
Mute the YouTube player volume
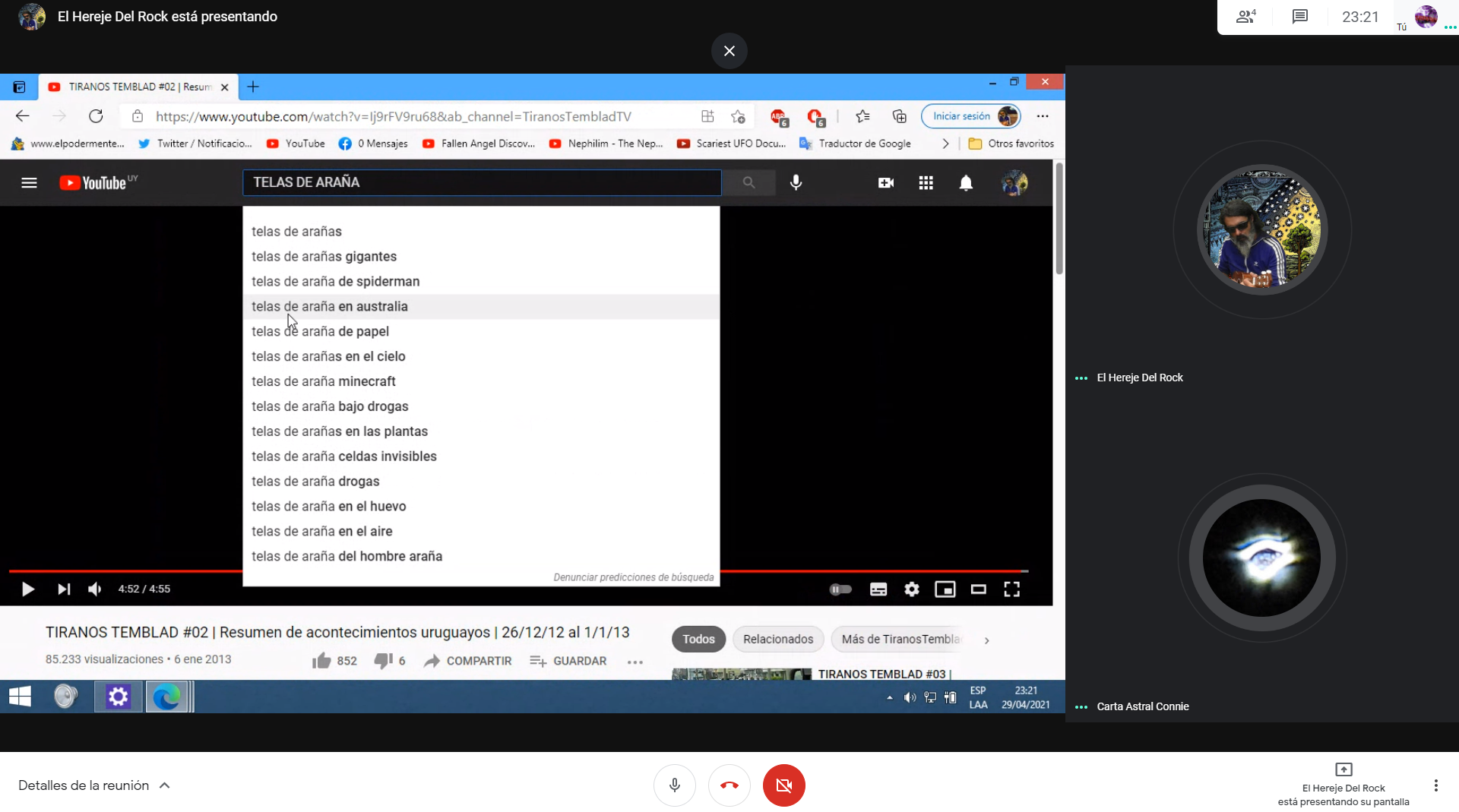tap(95, 589)
